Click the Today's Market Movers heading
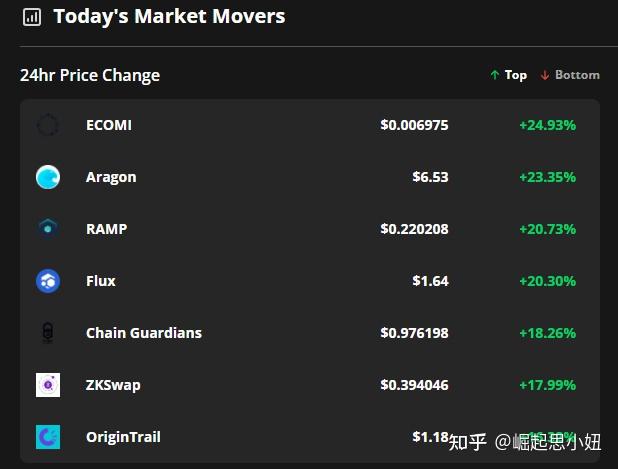This screenshot has height=469, width=618. (169, 17)
